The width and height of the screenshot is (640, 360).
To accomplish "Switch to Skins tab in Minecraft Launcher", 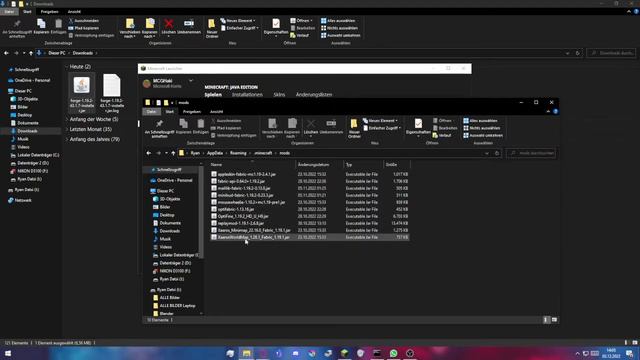I will [279, 95].
